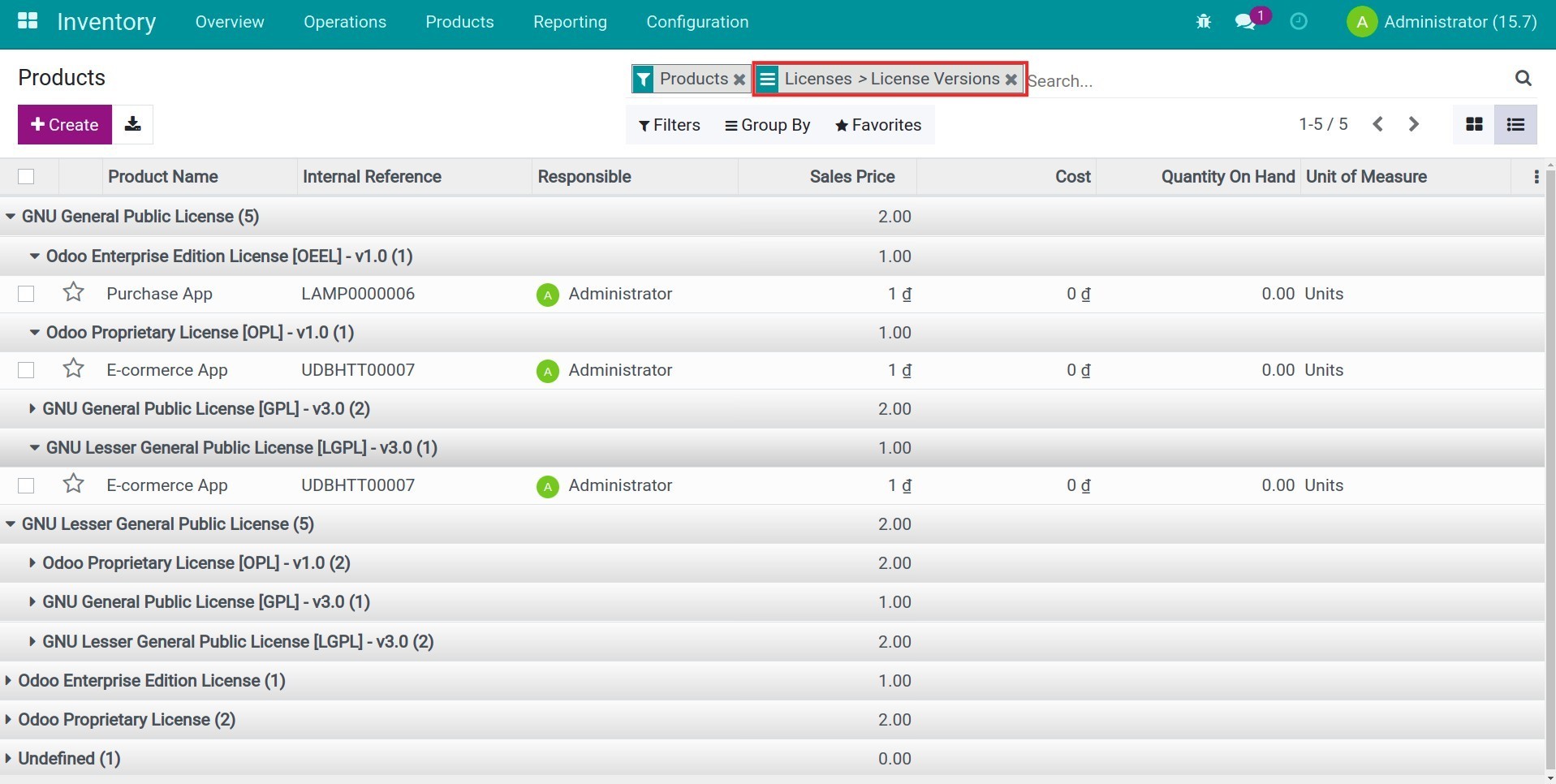
Task: Collapse the GNU General Public License (5) group
Action: point(11,216)
